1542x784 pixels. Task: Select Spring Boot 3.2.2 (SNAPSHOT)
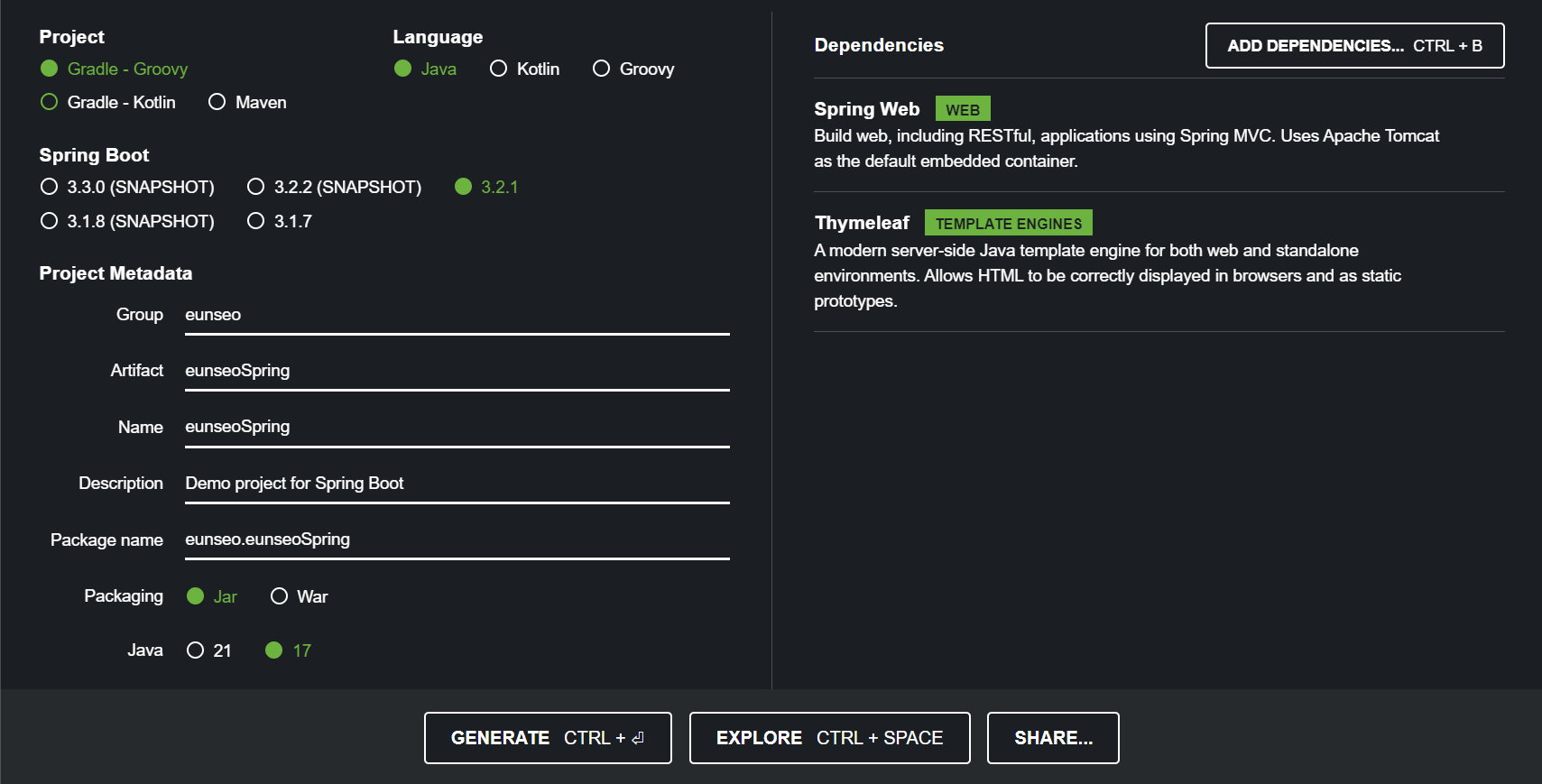click(x=335, y=187)
